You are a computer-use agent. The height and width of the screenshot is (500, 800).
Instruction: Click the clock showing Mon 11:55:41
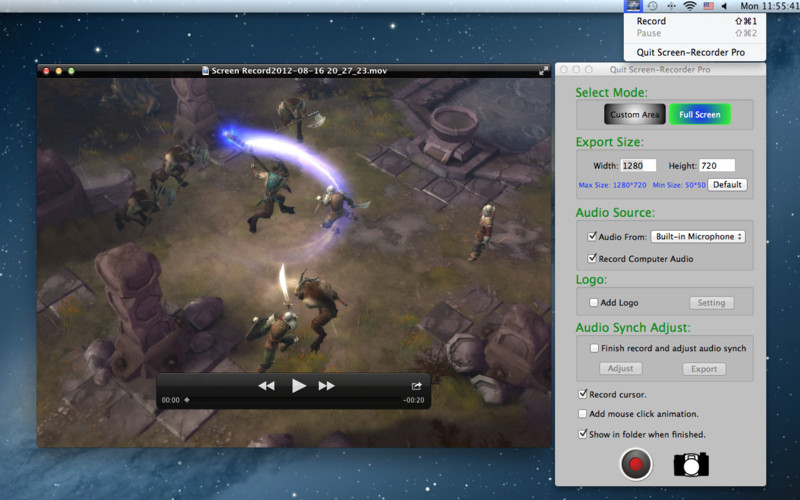pos(769,6)
